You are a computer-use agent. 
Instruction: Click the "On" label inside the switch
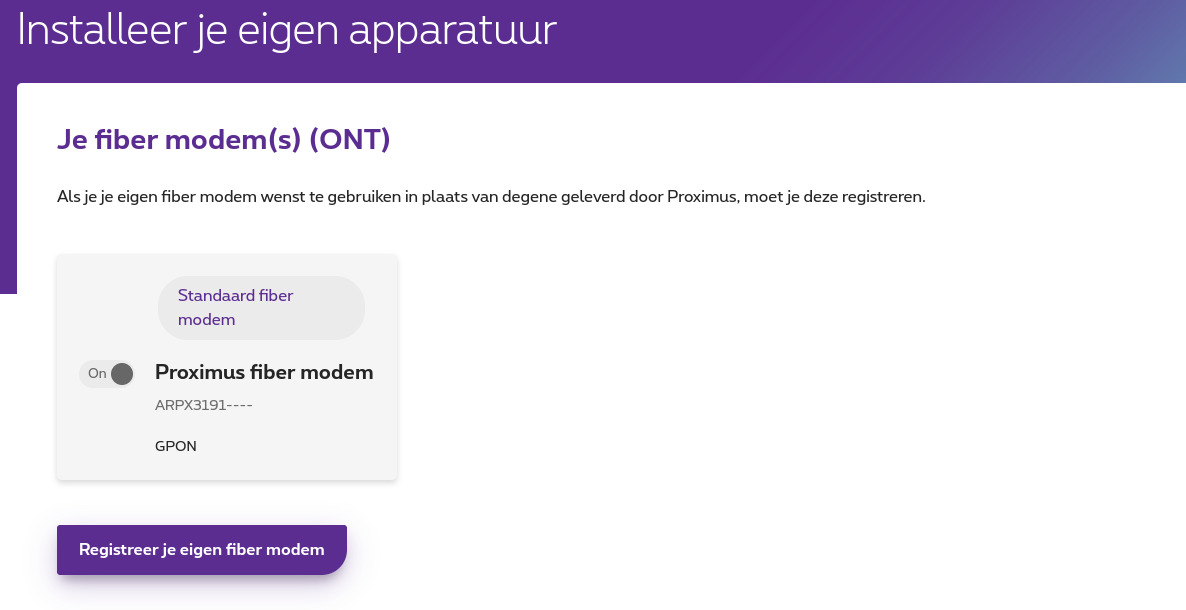pos(97,374)
